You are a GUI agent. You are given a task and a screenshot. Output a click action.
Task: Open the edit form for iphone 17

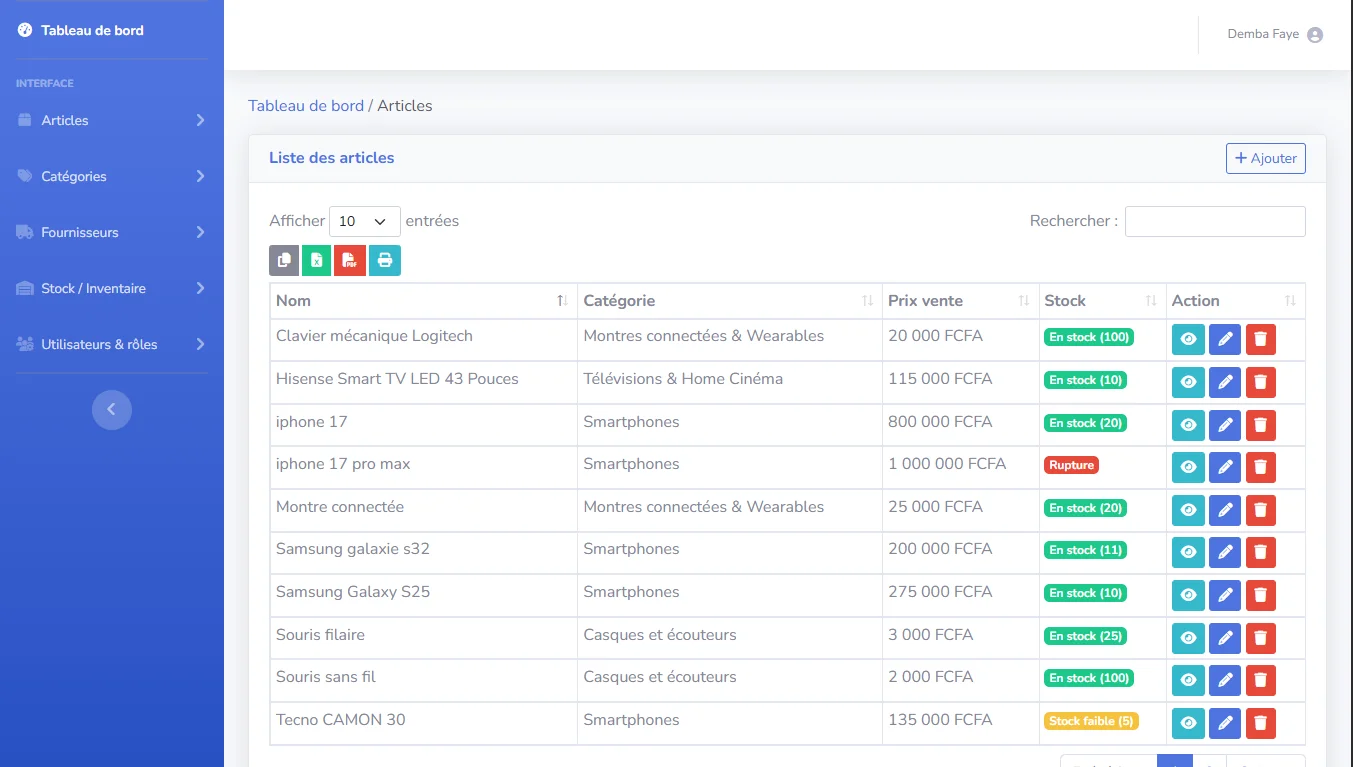tap(1224, 424)
